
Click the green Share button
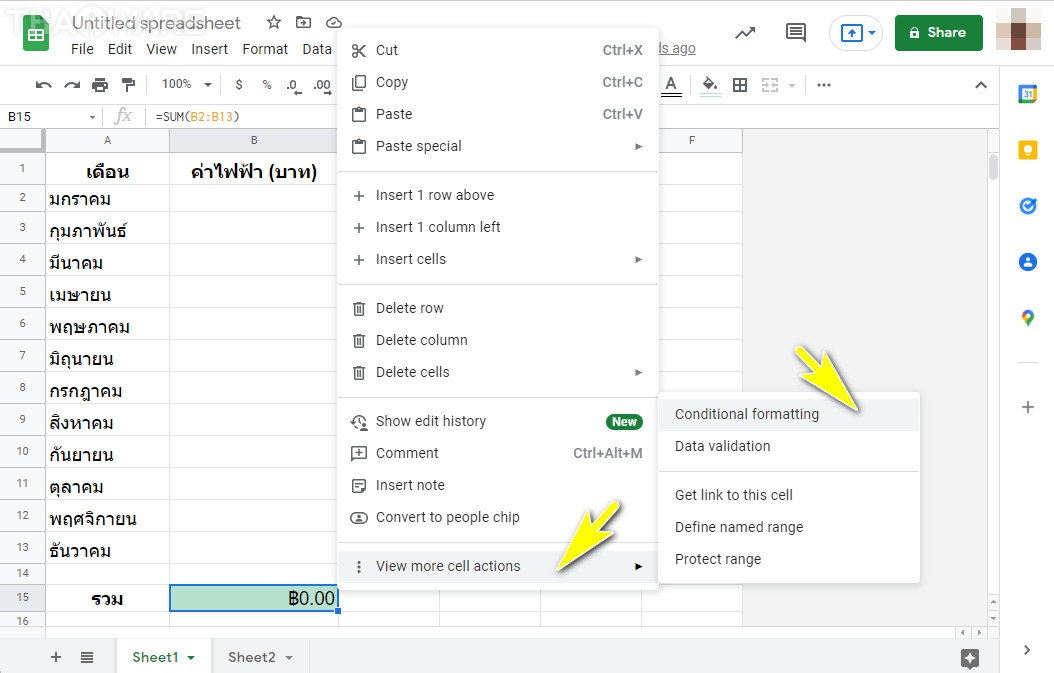coord(938,32)
